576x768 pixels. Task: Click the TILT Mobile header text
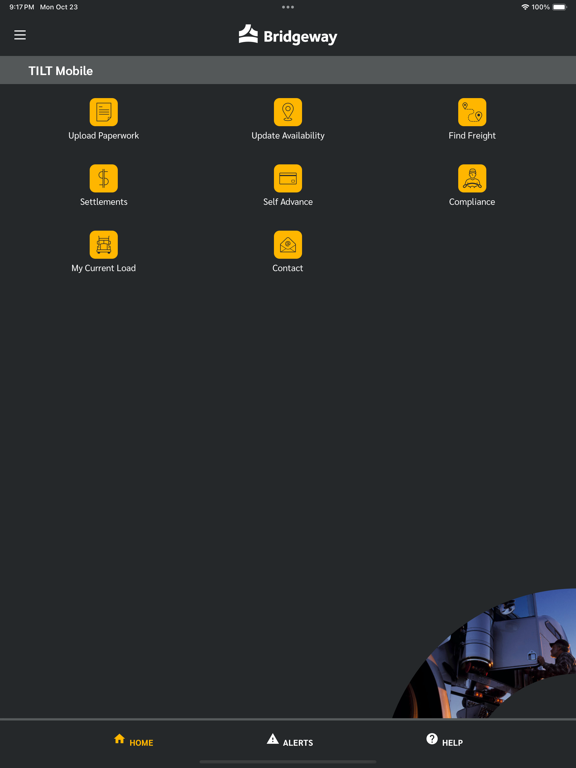pos(61,71)
